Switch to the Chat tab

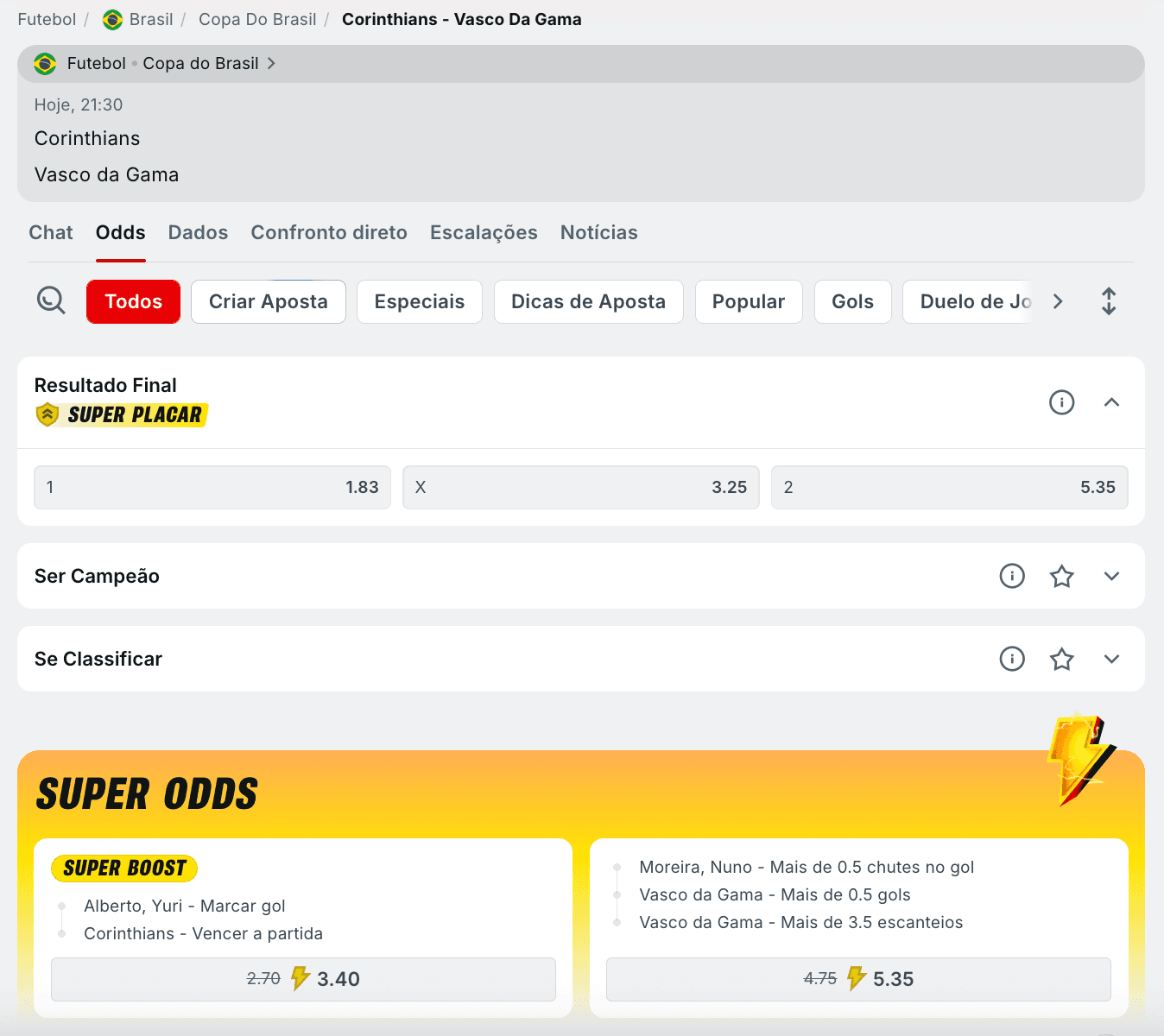coord(51,232)
